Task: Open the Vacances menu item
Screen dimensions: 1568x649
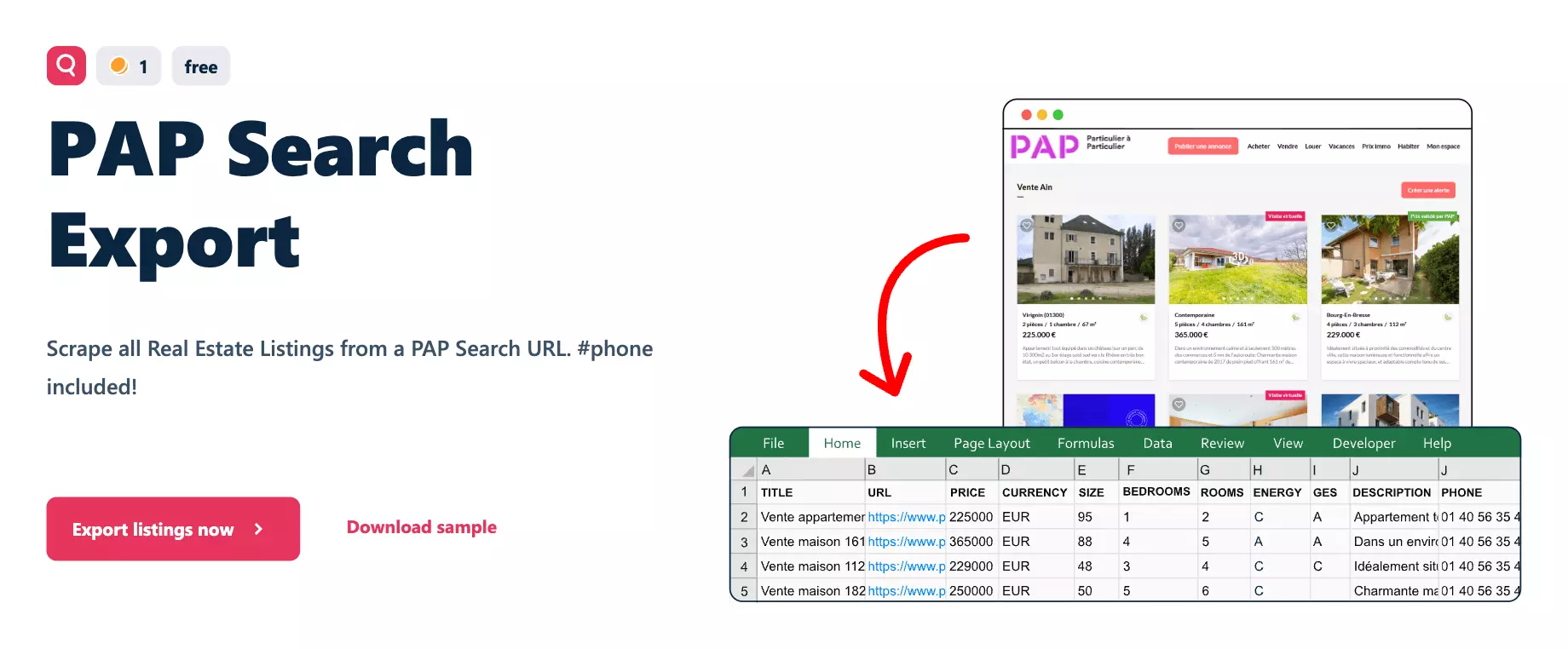Action: pos(1341,146)
